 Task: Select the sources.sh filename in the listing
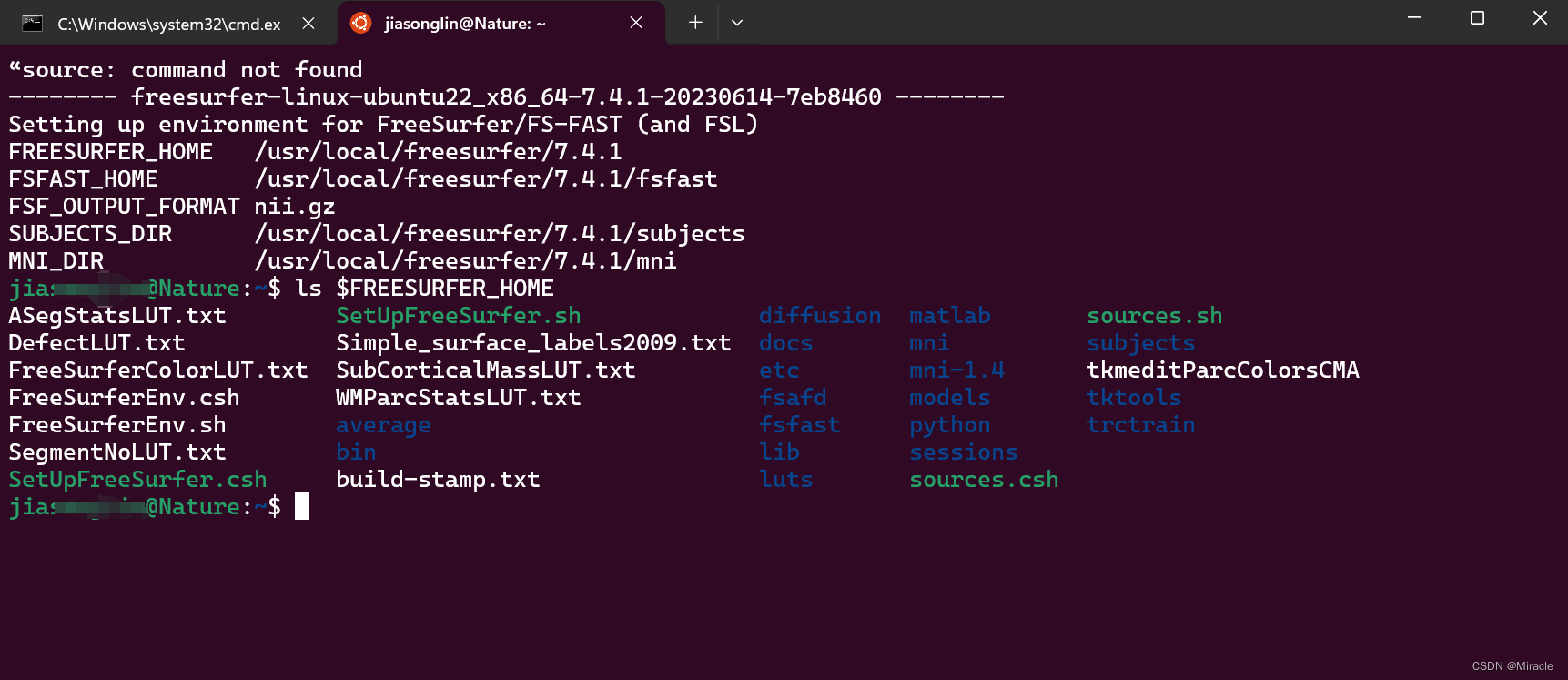coord(1154,315)
